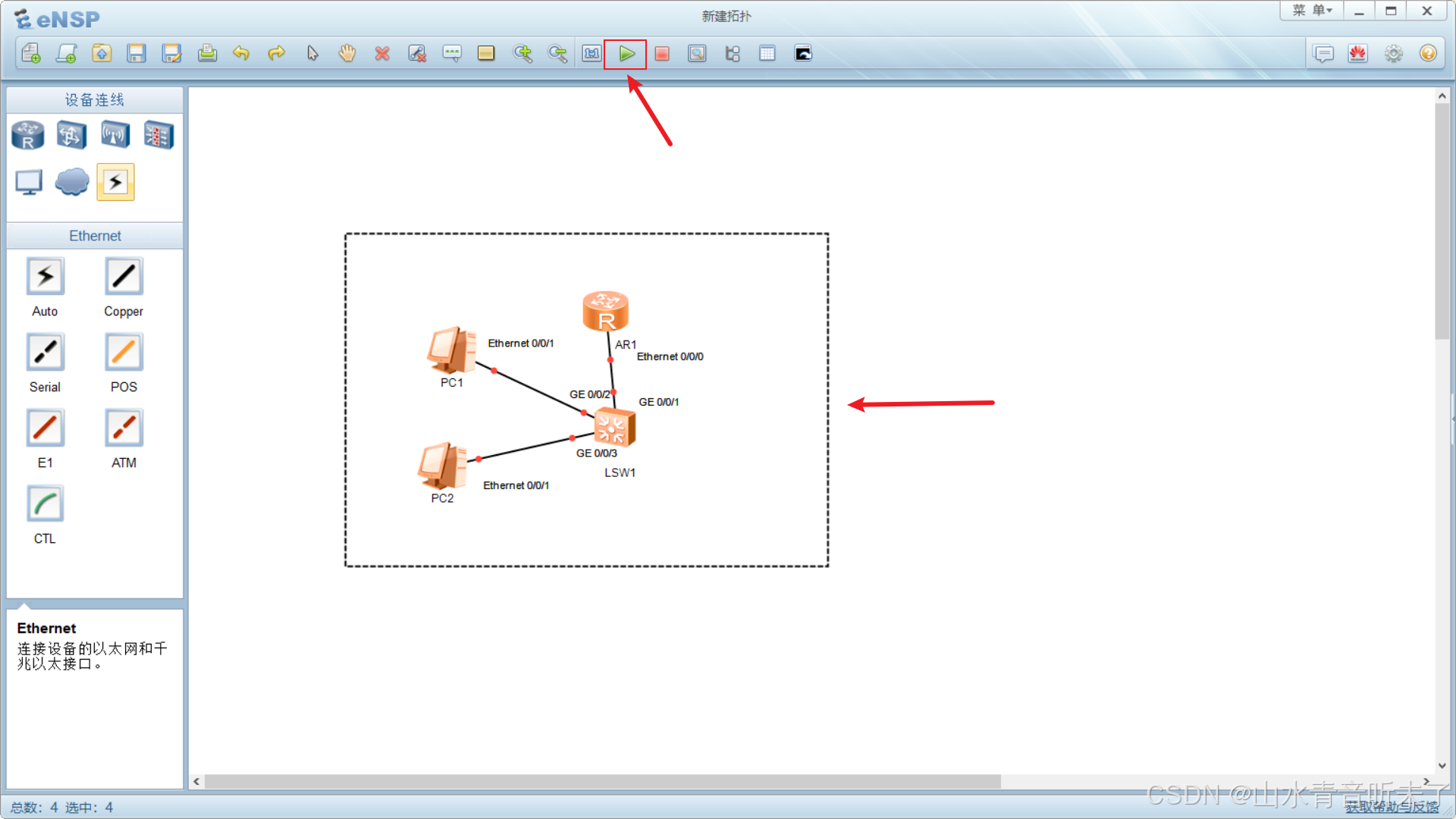Click the red delete tool icon

point(382,54)
